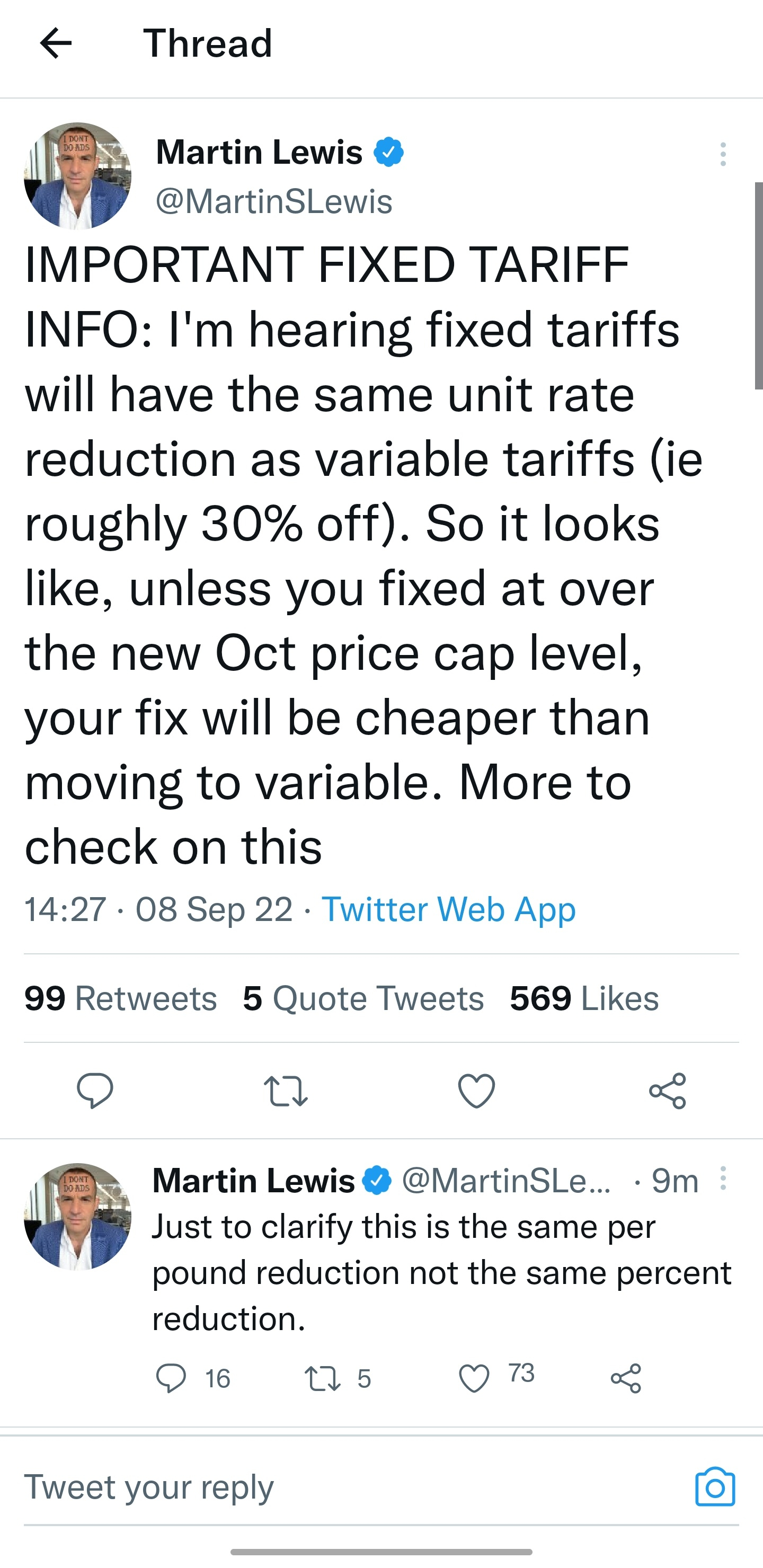The height and width of the screenshot is (1568, 763).
Task: View the list of 99 Retweets
Action: click(120, 998)
